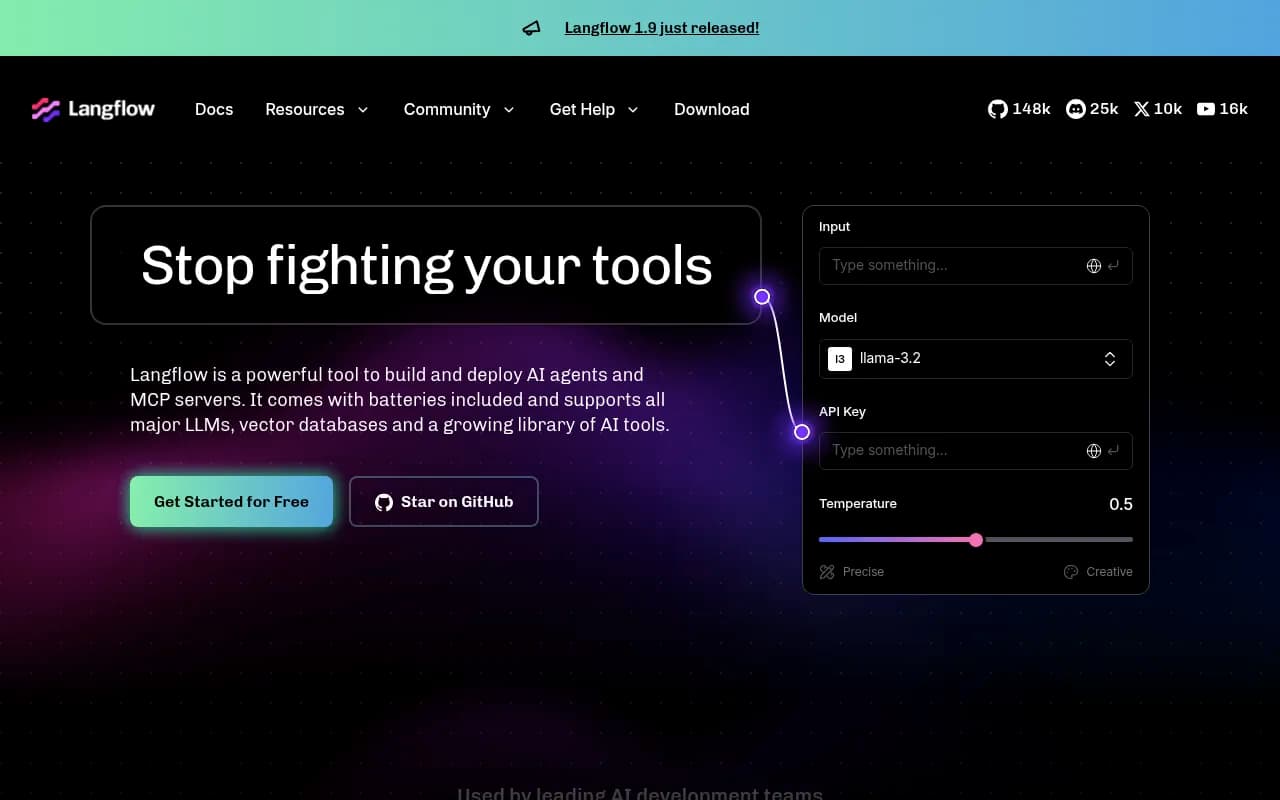The height and width of the screenshot is (800, 1280).
Task: Click the Input text field
Action: [976, 266]
